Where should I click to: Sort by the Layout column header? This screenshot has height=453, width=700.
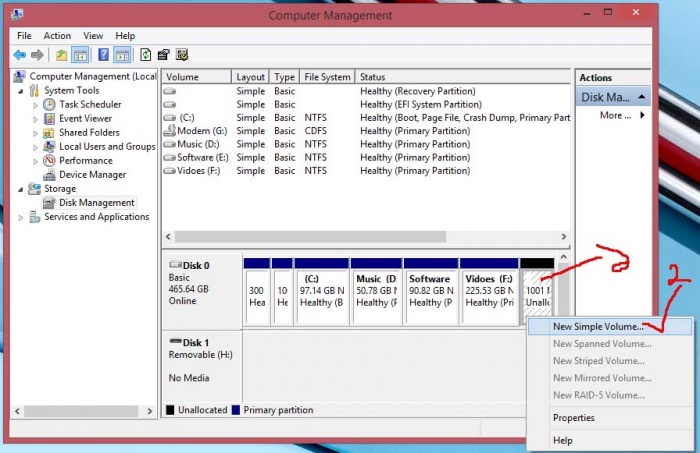tap(250, 77)
